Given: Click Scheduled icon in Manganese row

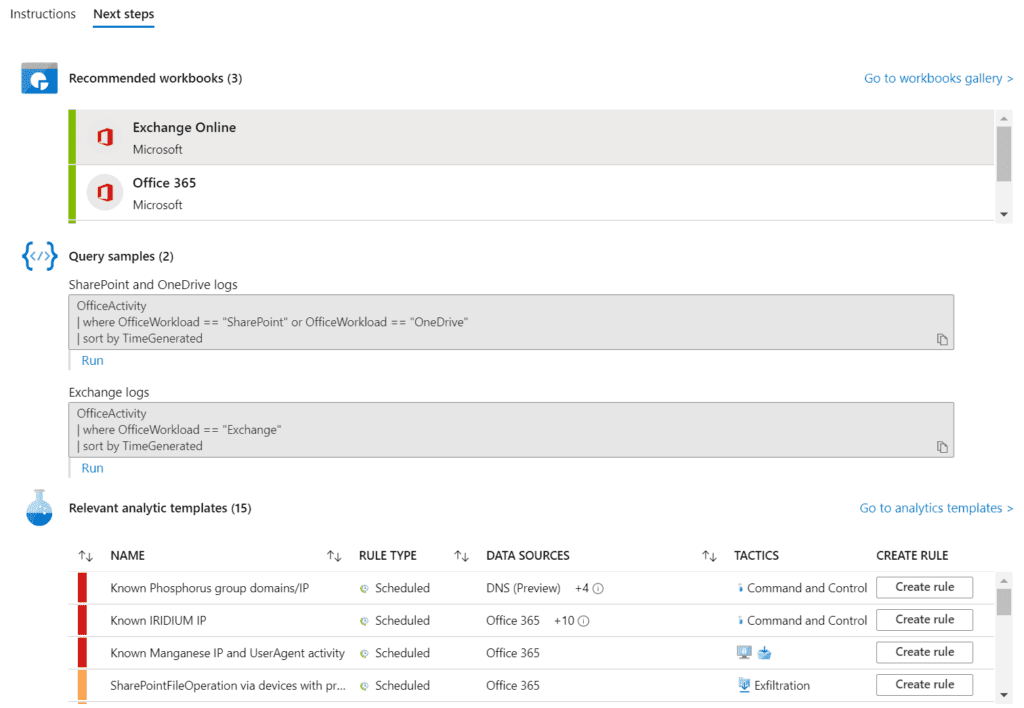Looking at the screenshot, I should click(x=364, y=654).
